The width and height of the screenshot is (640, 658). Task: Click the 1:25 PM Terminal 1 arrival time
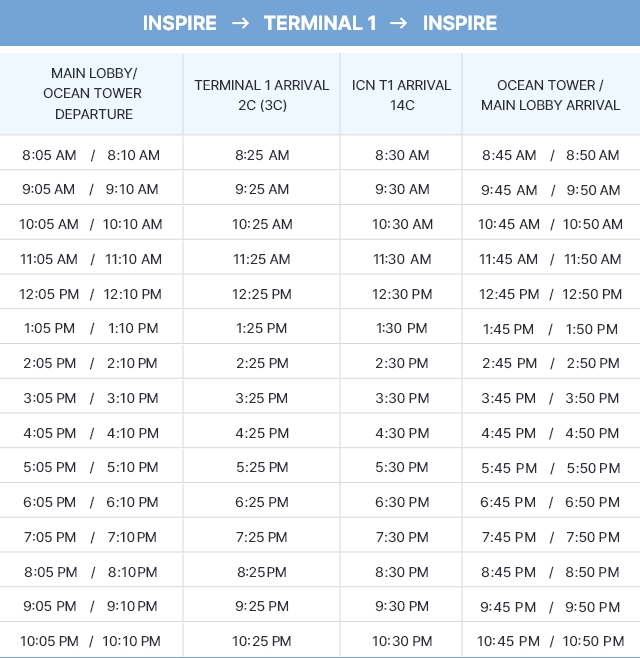[262, 328]
